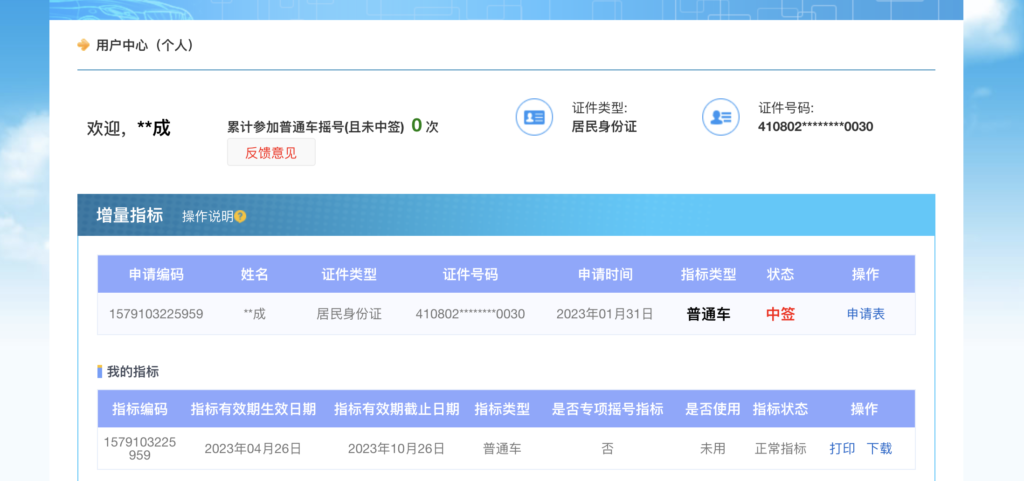Click the 正常指标 status cell
Image resolution: width=1024 pixels, height=481 pixels.
(780, 449)
